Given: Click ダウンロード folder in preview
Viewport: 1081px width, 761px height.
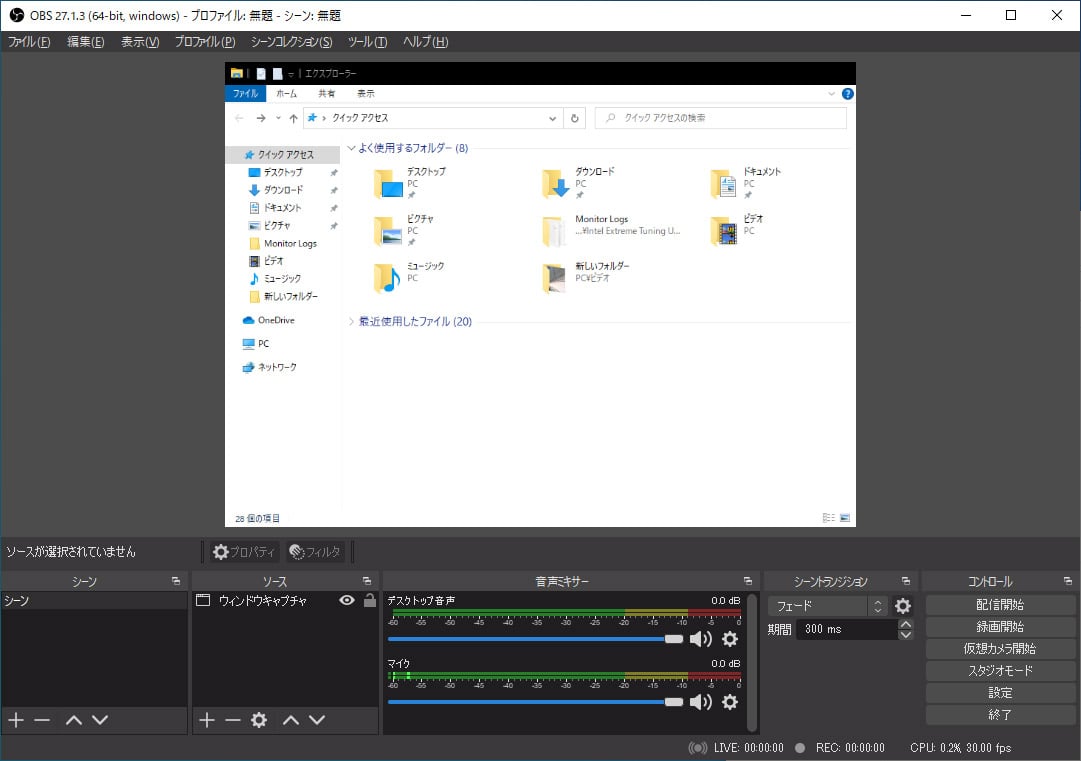Looking at the screenshot, I should [x=578, y=183].
